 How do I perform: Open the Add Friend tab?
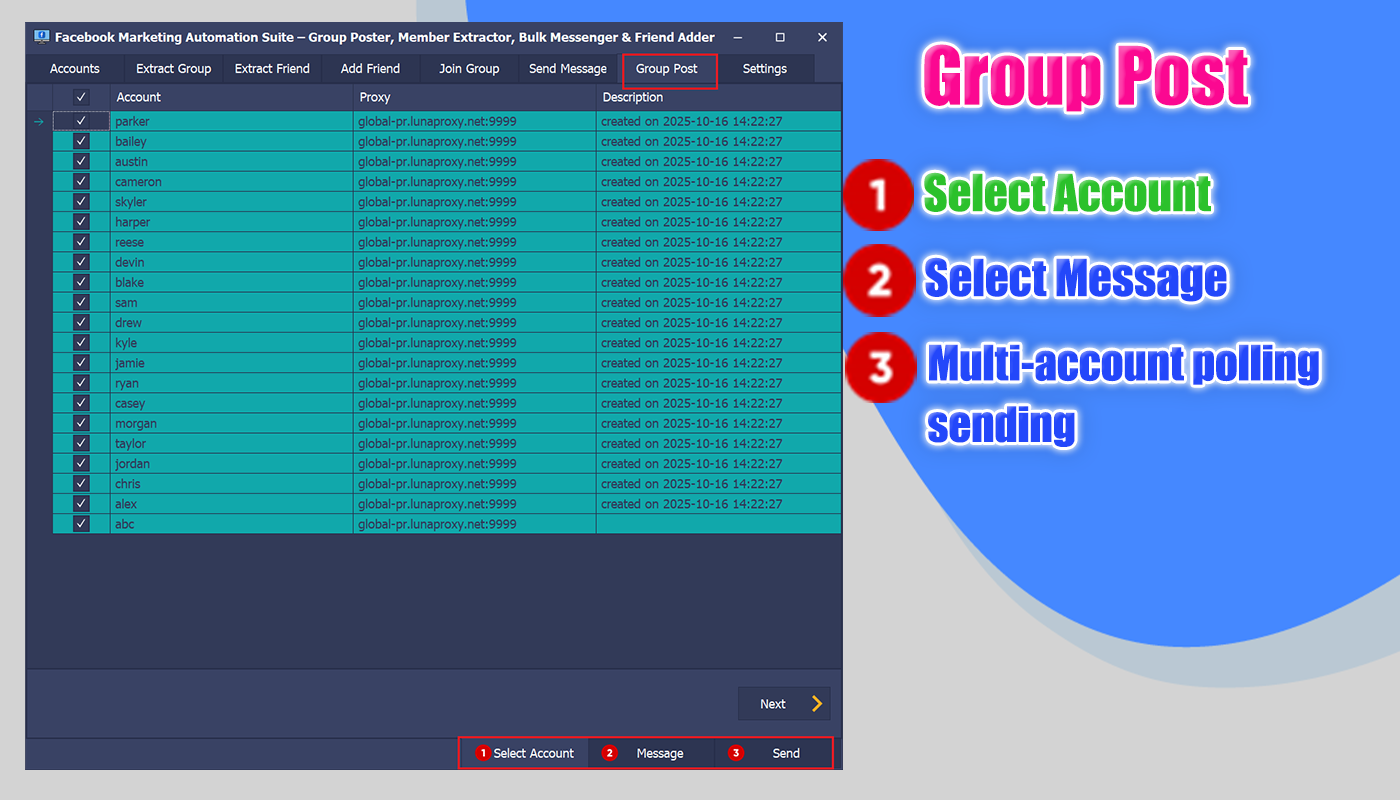(370, 69)
